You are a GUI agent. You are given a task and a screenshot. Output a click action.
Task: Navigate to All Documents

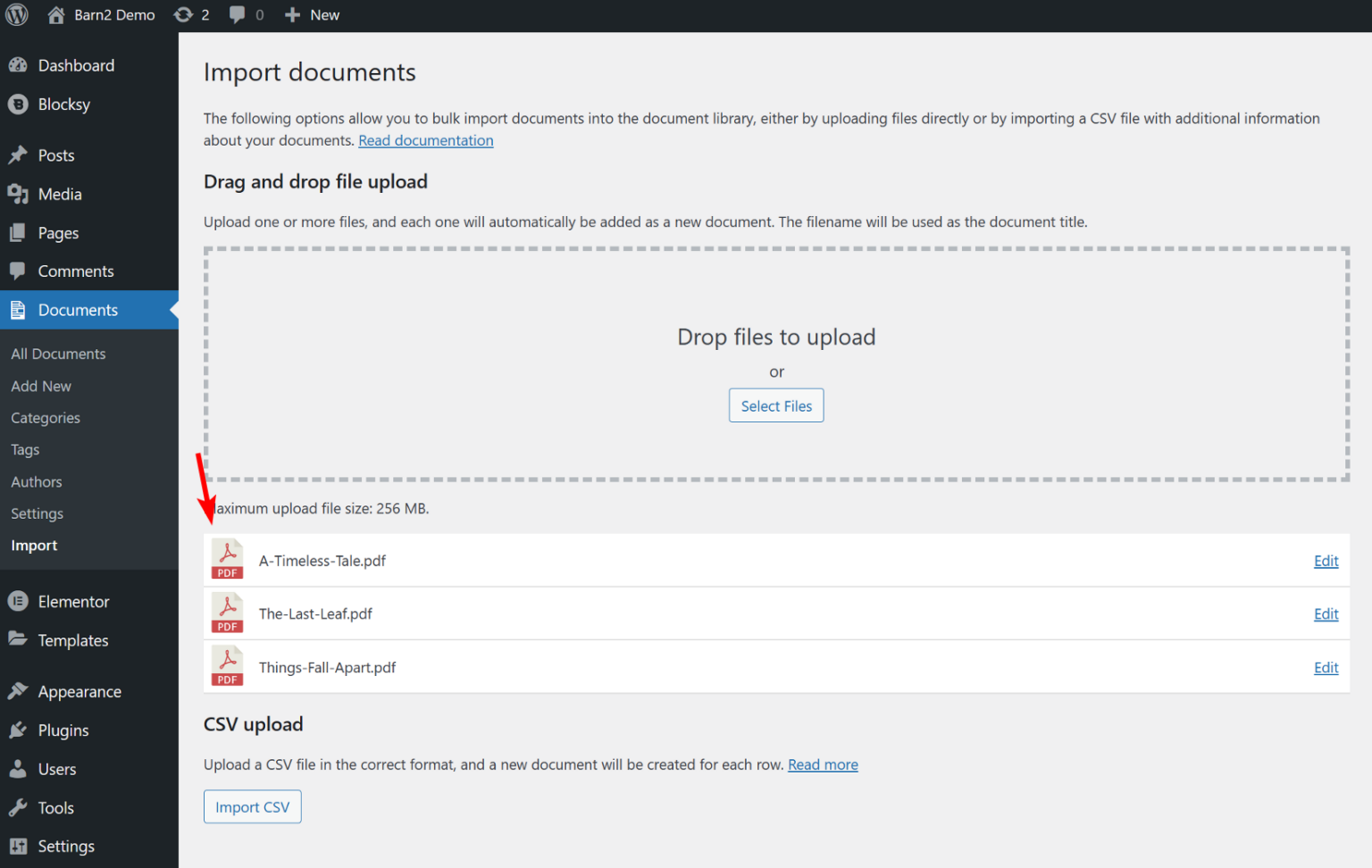(57, 354)
